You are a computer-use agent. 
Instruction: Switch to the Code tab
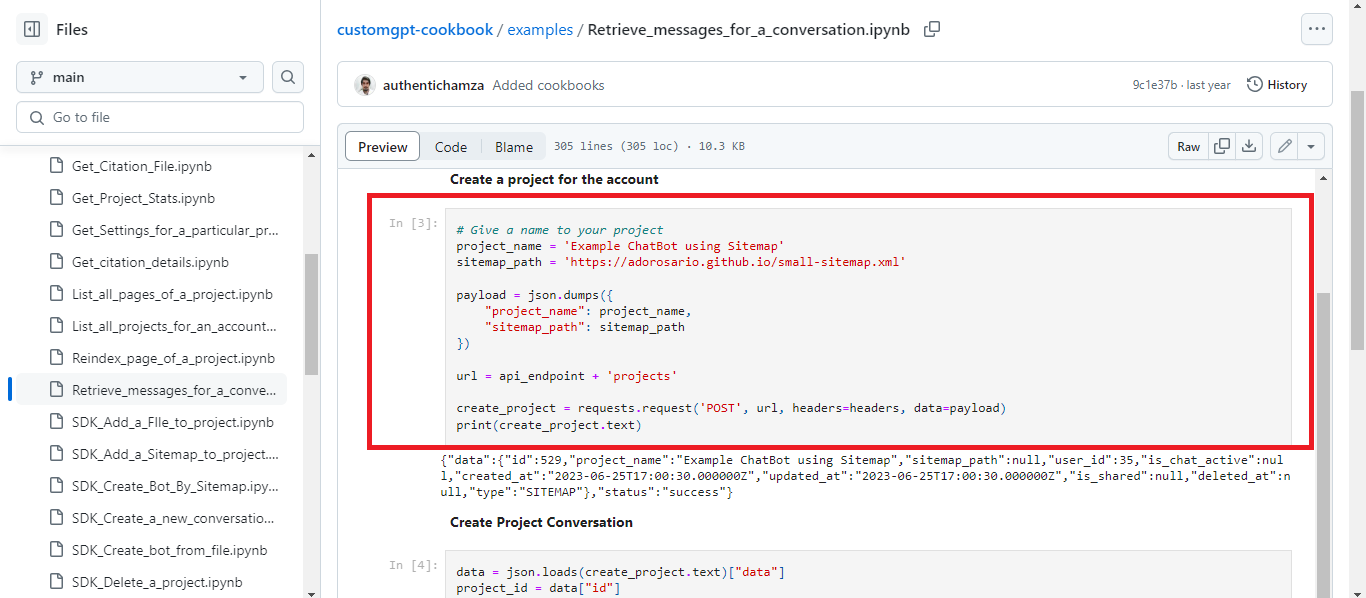click(450, 146)
